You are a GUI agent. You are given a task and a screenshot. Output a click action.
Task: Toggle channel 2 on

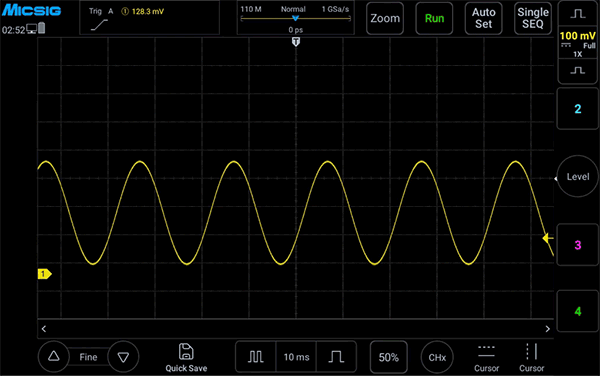coord(578,109)
